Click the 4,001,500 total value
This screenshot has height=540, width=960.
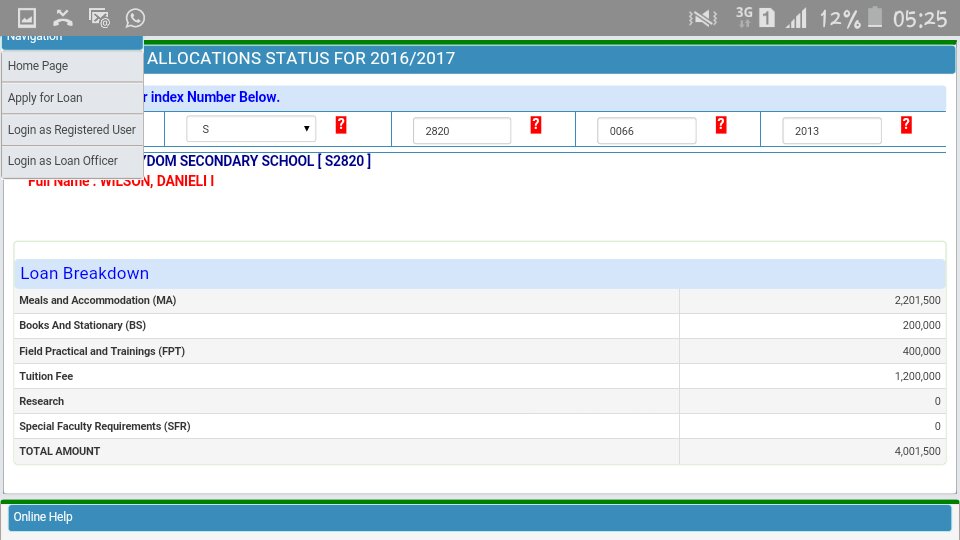(917, 452)
